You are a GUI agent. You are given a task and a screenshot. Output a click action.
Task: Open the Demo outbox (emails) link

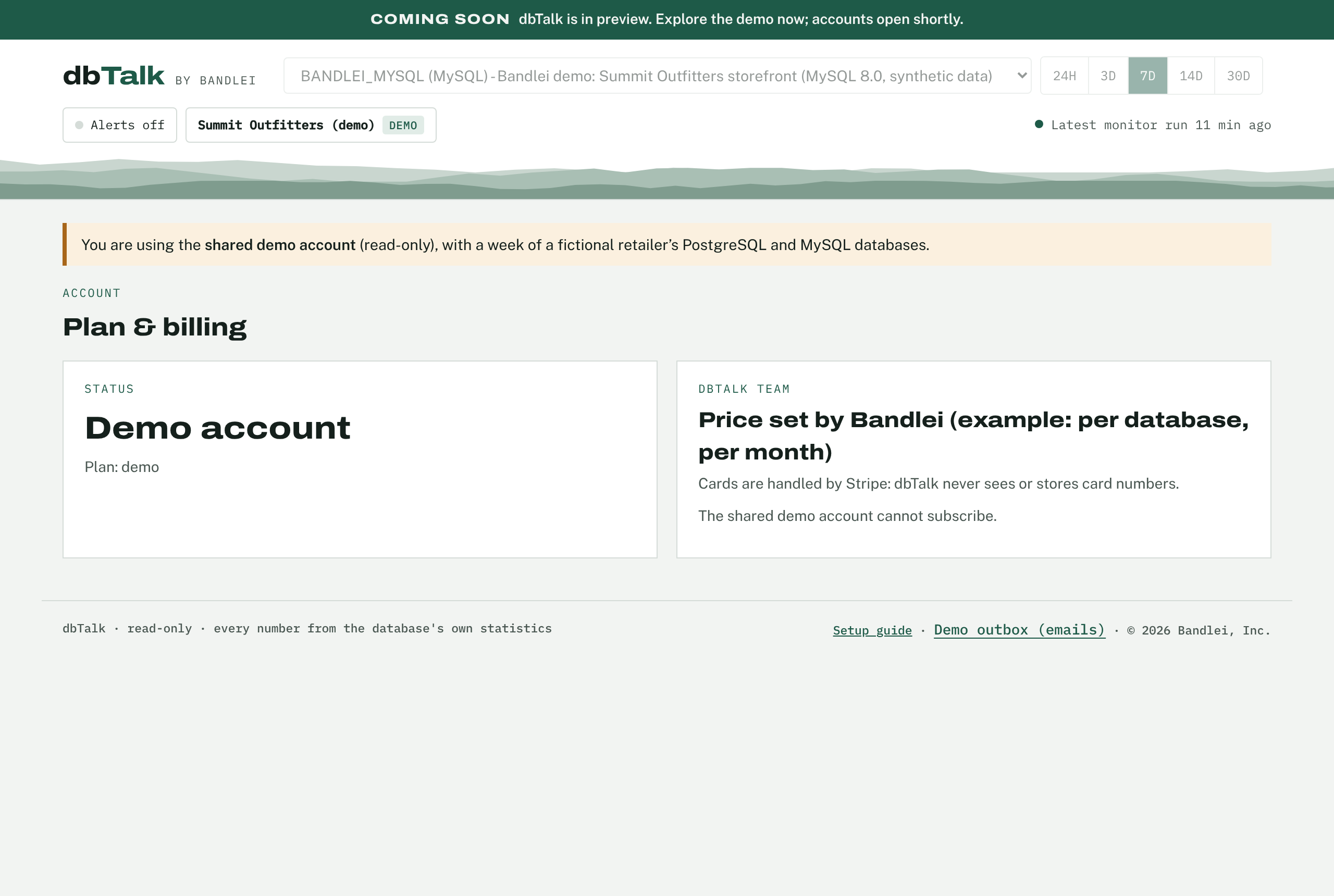tap(1019, 630)
